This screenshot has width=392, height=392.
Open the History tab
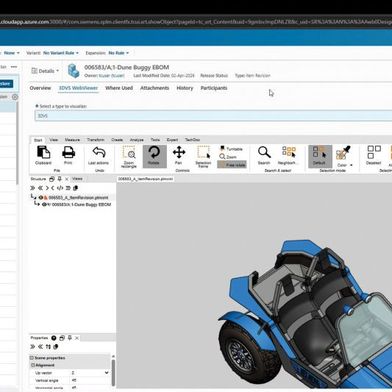185,88
